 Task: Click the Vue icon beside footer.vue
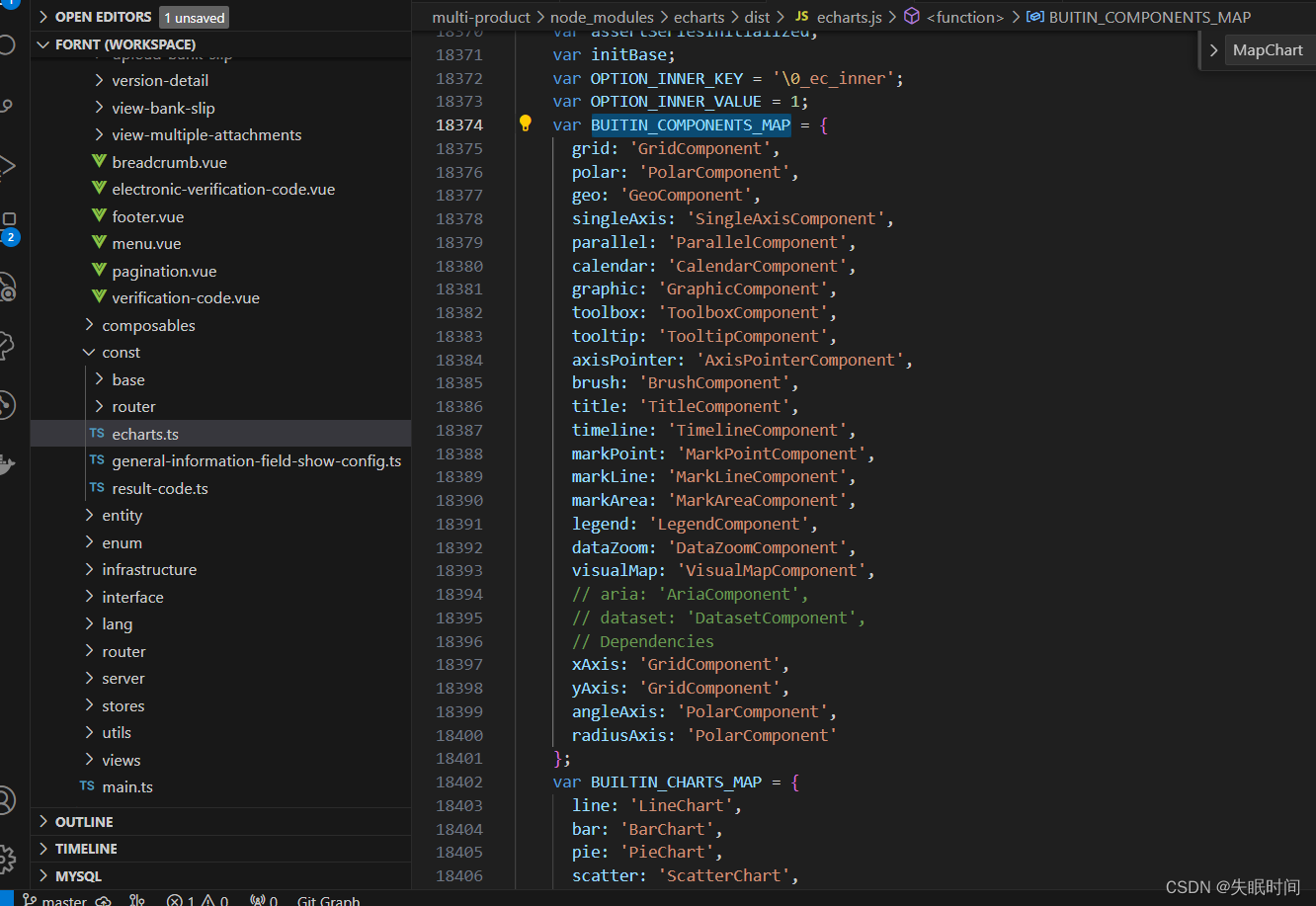click(98, 216)
